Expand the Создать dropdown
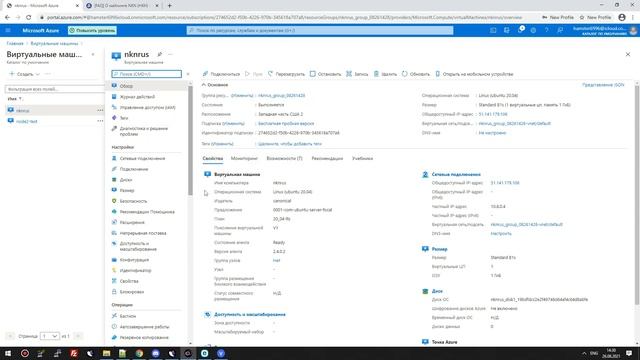 (x=24, y=74)
